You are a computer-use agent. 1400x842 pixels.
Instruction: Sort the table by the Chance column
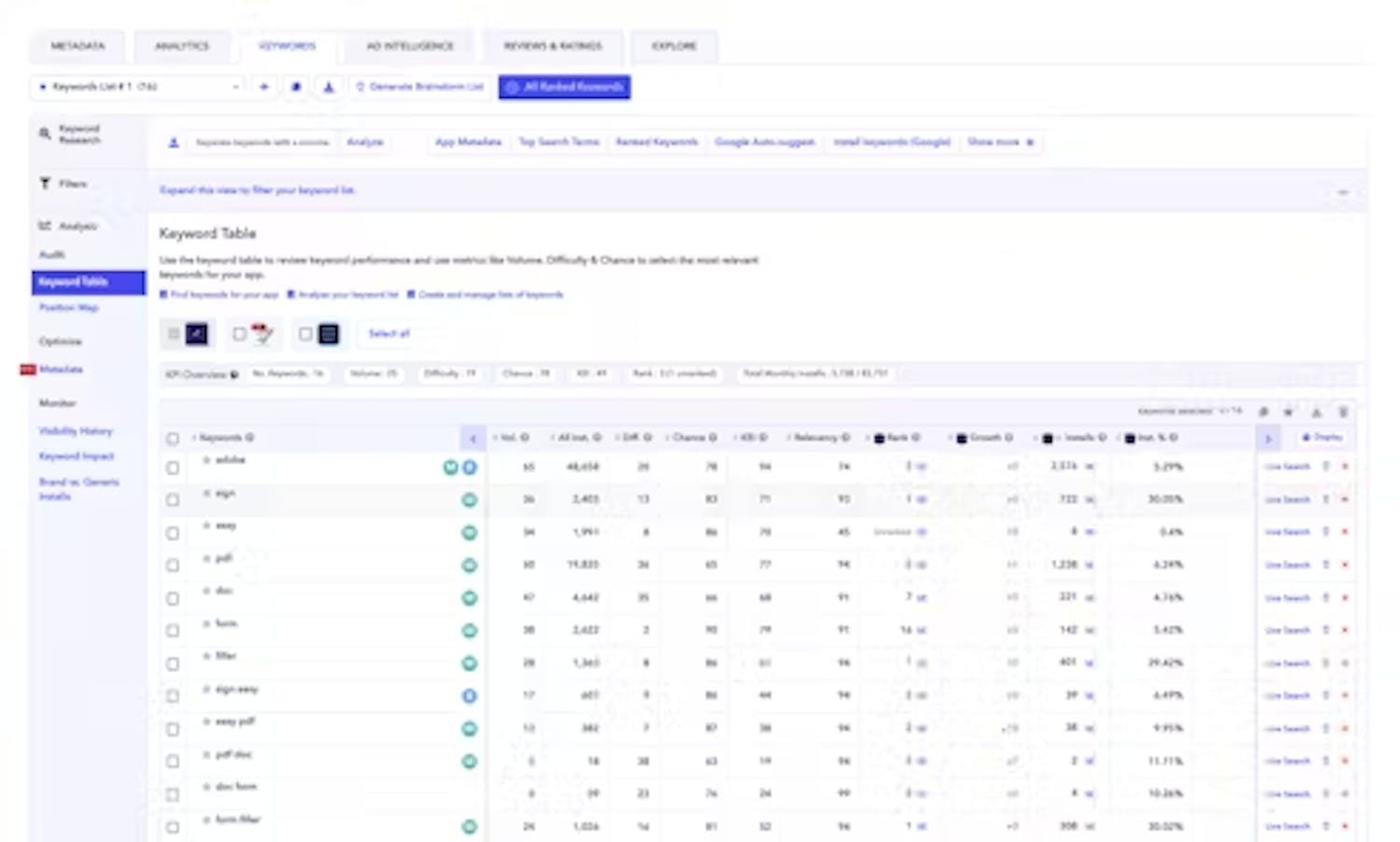pyautogui.click(x=694, y=438)
